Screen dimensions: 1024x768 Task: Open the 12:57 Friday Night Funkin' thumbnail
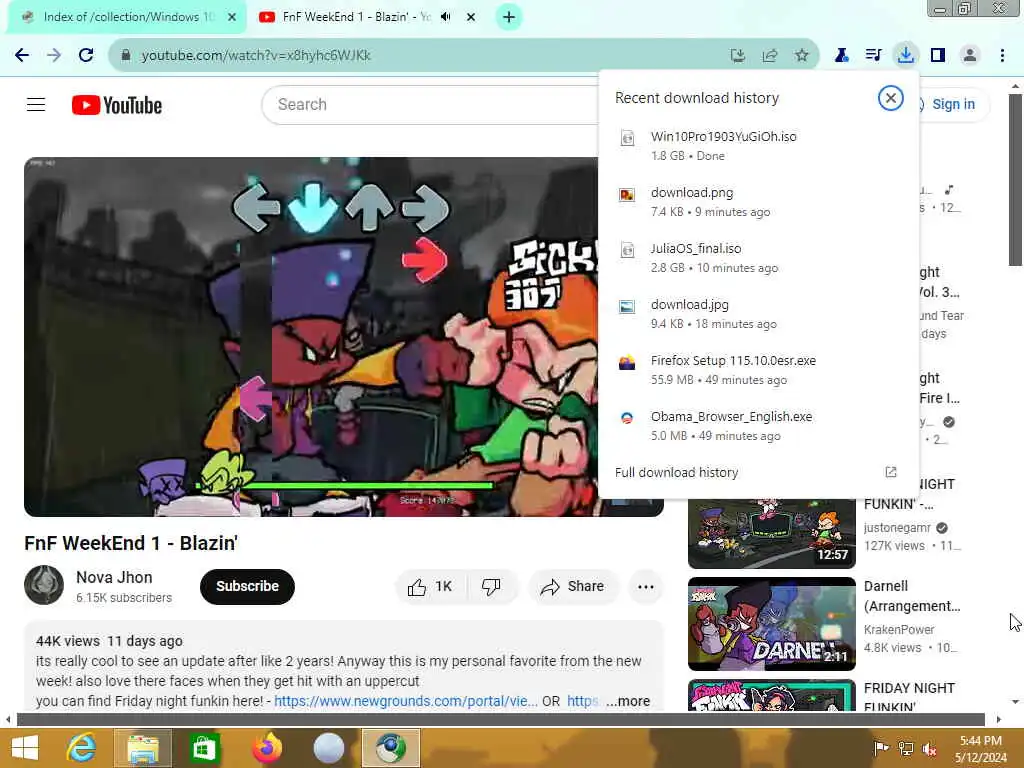[x=771, y=534]
